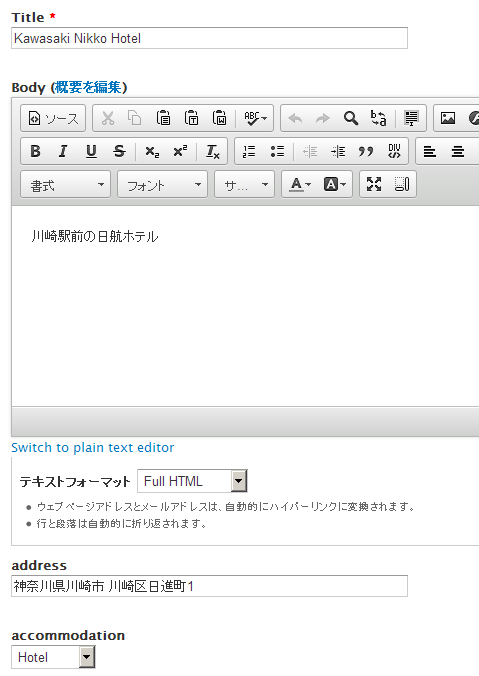Click the body text 川崎駅前の日航ホテル
The height and width of the screenshot is (676, 479).
(x=95, y=236)
